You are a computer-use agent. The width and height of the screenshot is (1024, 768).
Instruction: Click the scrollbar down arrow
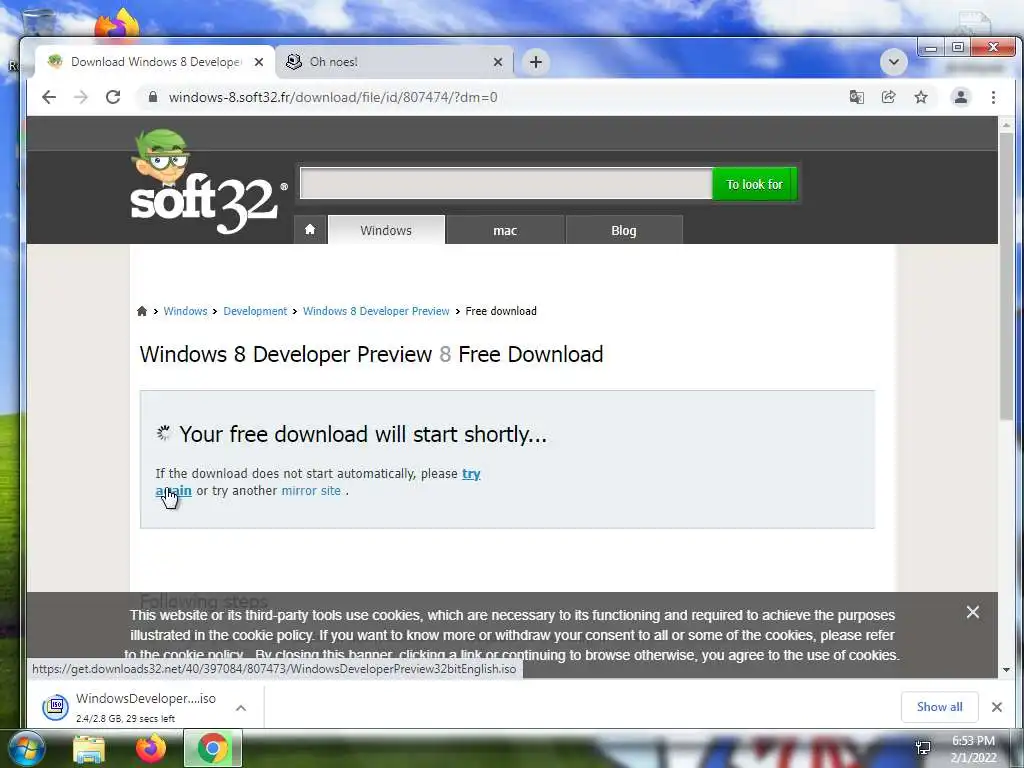(x=1006, y=669)
